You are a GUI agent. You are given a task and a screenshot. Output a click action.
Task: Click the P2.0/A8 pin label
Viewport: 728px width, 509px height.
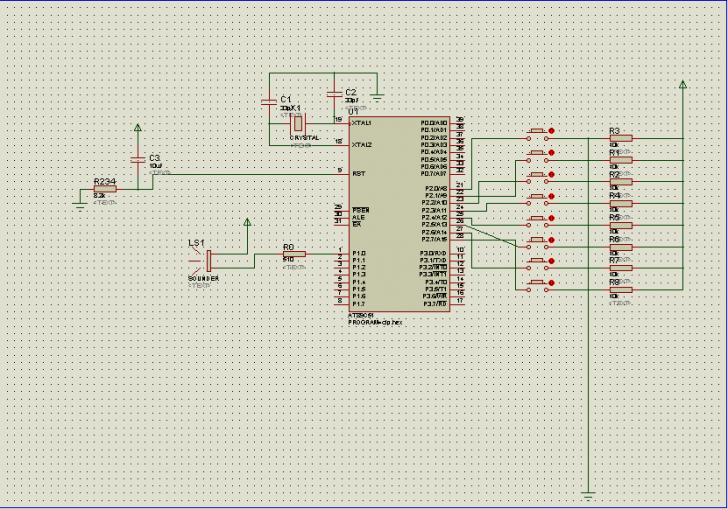point(436,189)
